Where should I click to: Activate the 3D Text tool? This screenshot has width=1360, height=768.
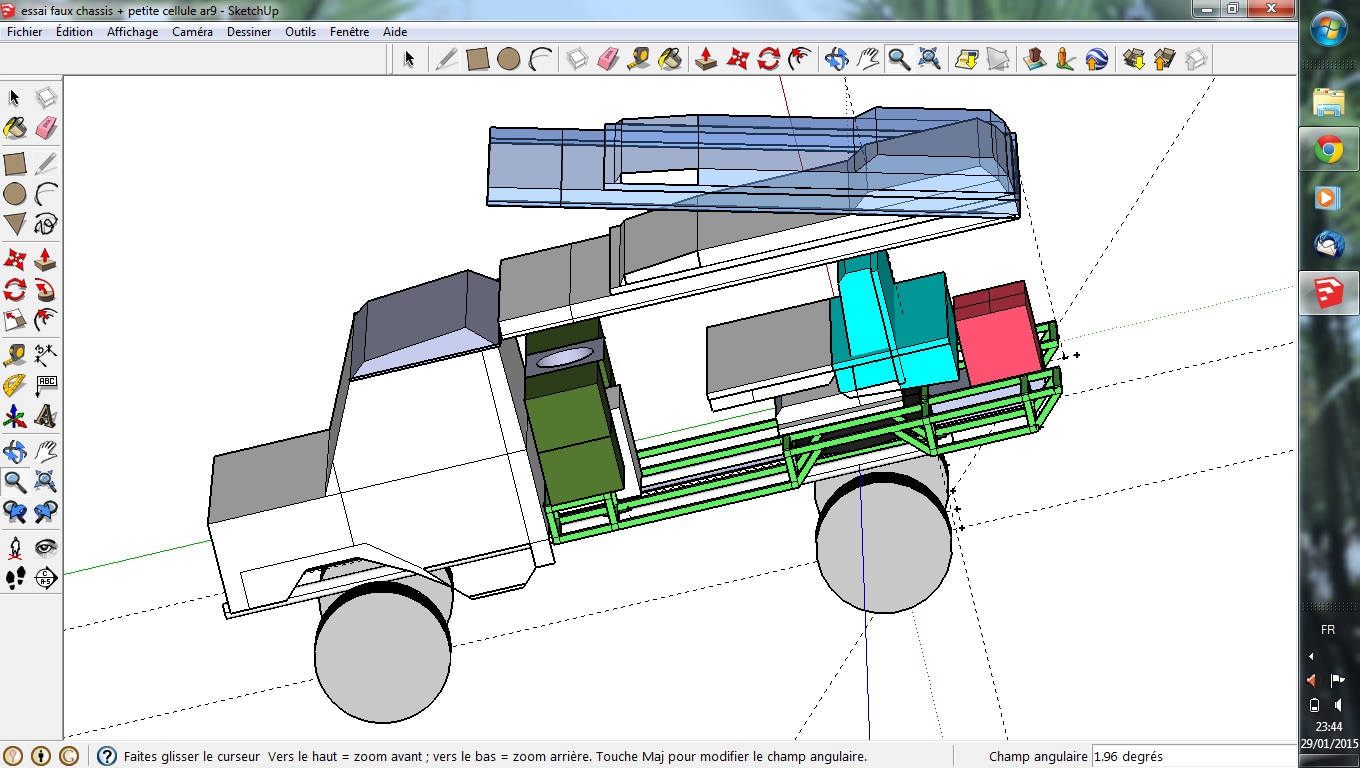(46, 416)
